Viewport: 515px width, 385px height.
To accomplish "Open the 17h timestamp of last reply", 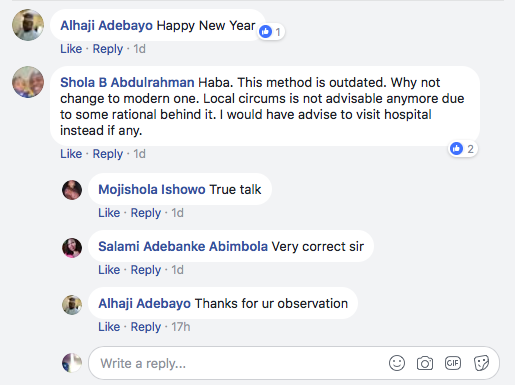I will [x=181, y=327].
